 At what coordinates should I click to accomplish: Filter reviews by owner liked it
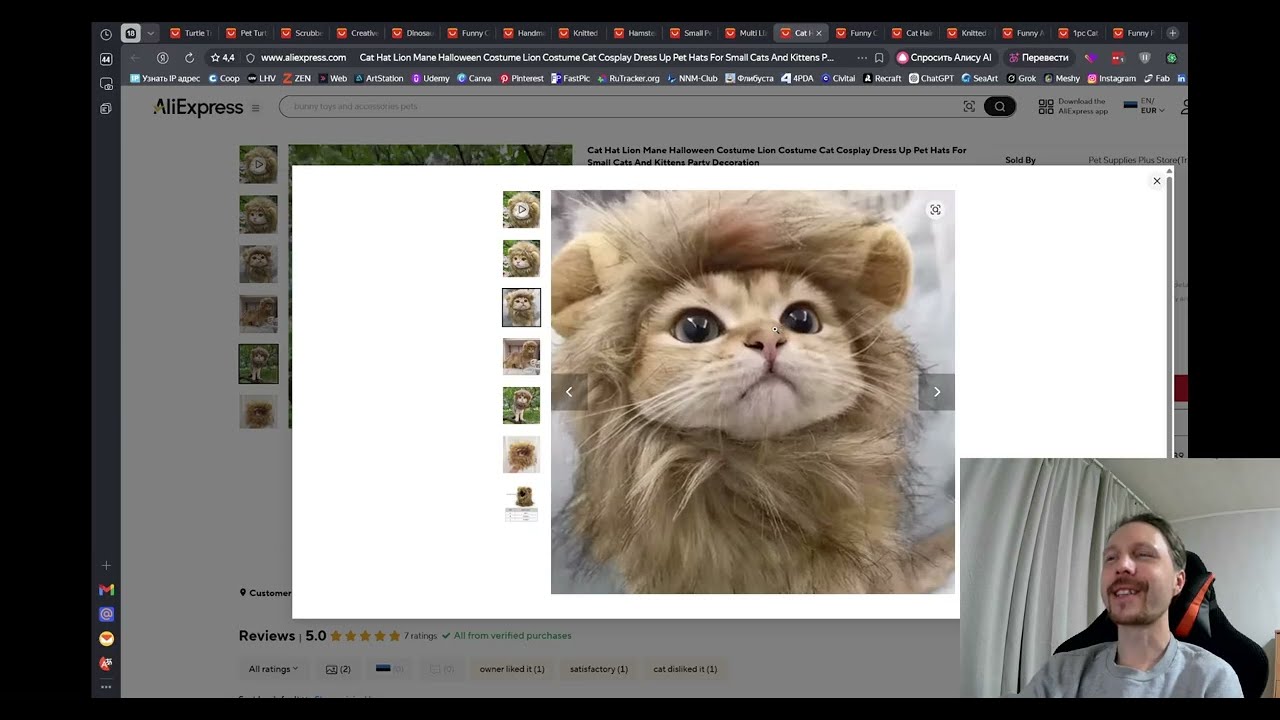pos(512,669)
